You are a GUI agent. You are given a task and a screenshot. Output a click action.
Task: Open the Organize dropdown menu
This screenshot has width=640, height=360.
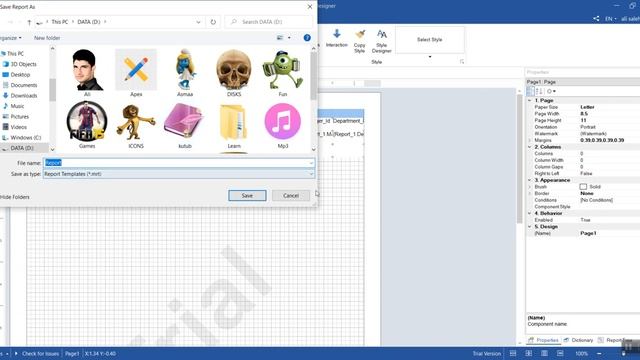point(11,38)
